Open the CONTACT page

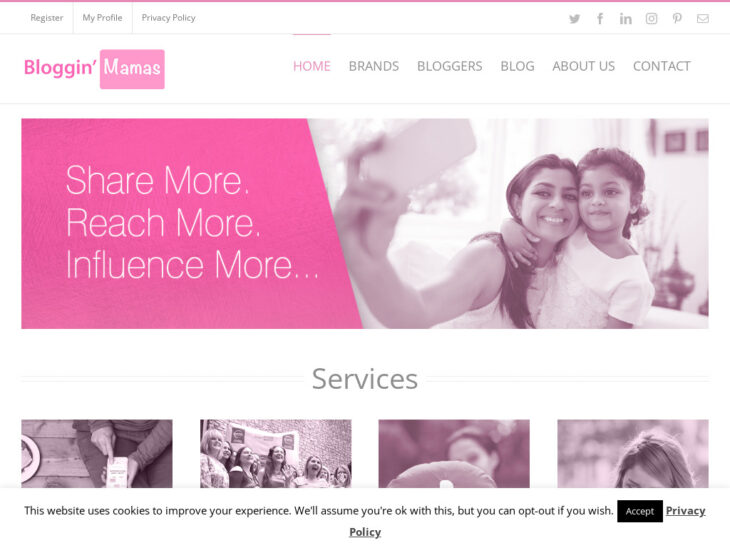[x=662, y=66]
